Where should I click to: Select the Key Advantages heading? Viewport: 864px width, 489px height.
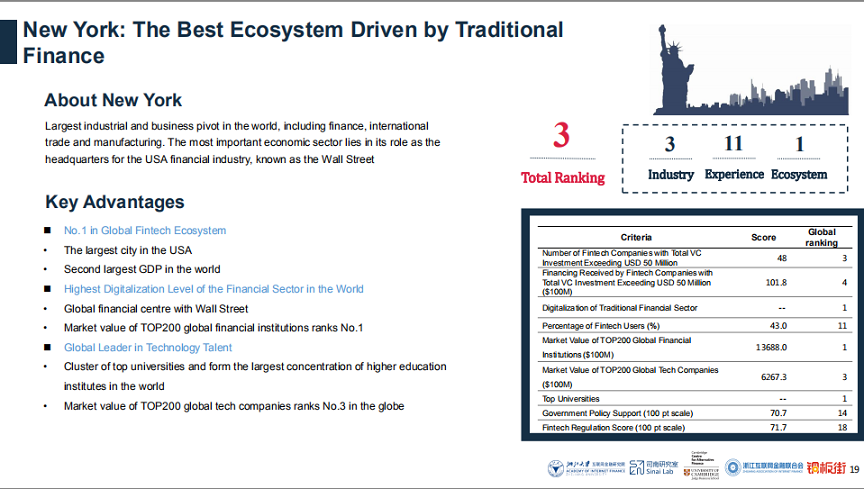coord(115,202)
